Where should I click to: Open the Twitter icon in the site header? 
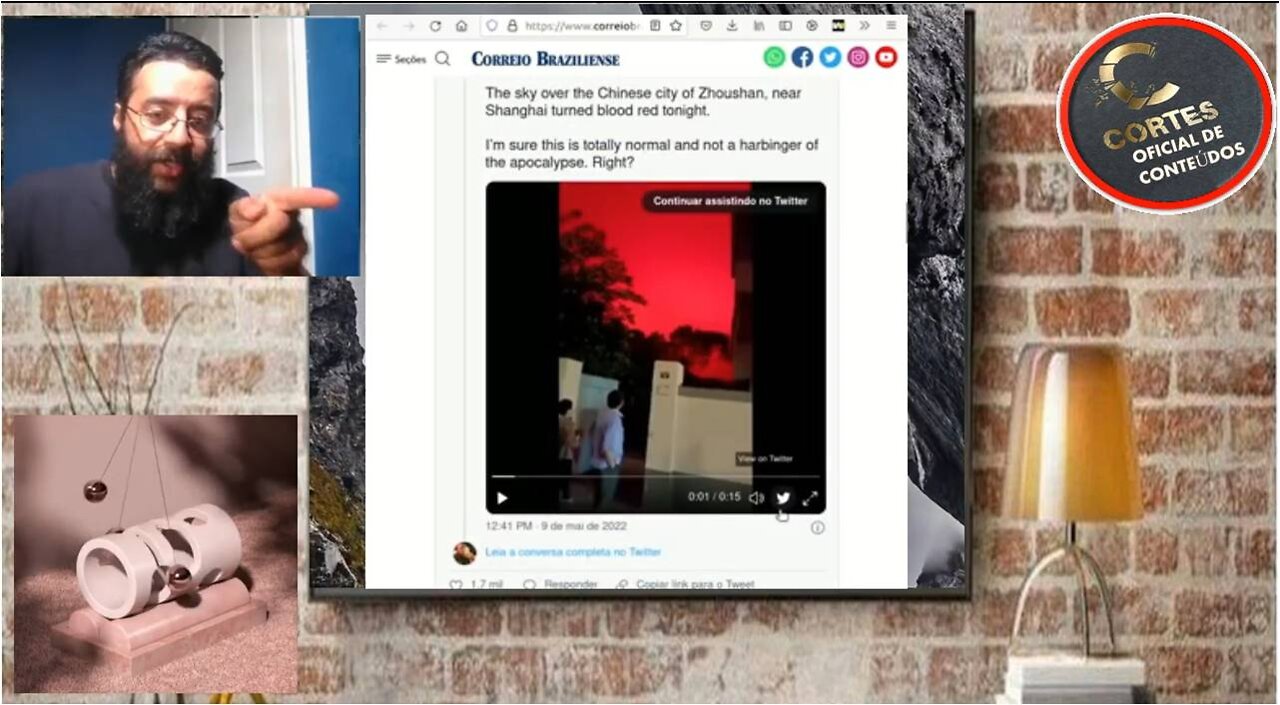830,58
